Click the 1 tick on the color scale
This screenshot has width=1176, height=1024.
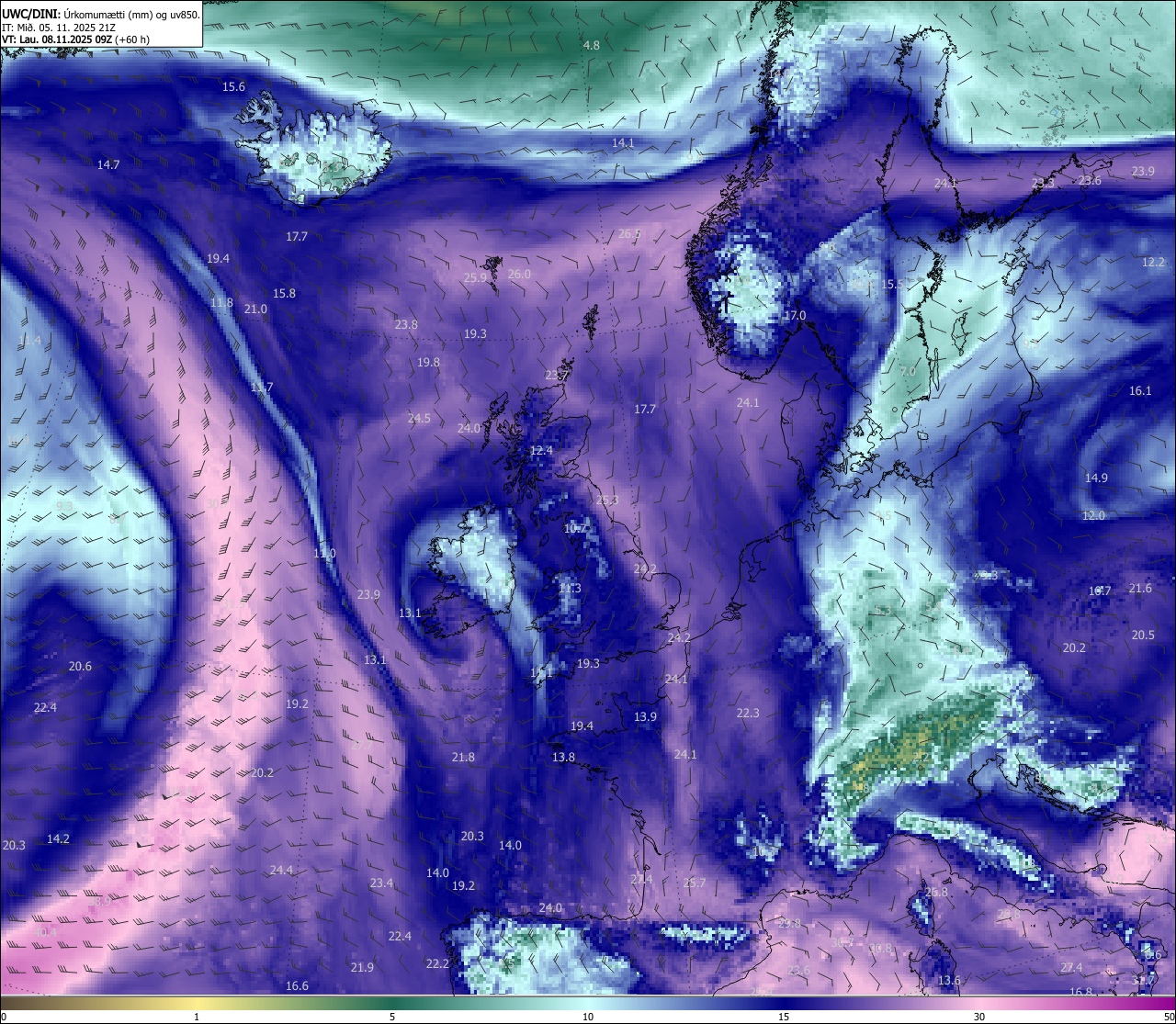point(197,1017)
